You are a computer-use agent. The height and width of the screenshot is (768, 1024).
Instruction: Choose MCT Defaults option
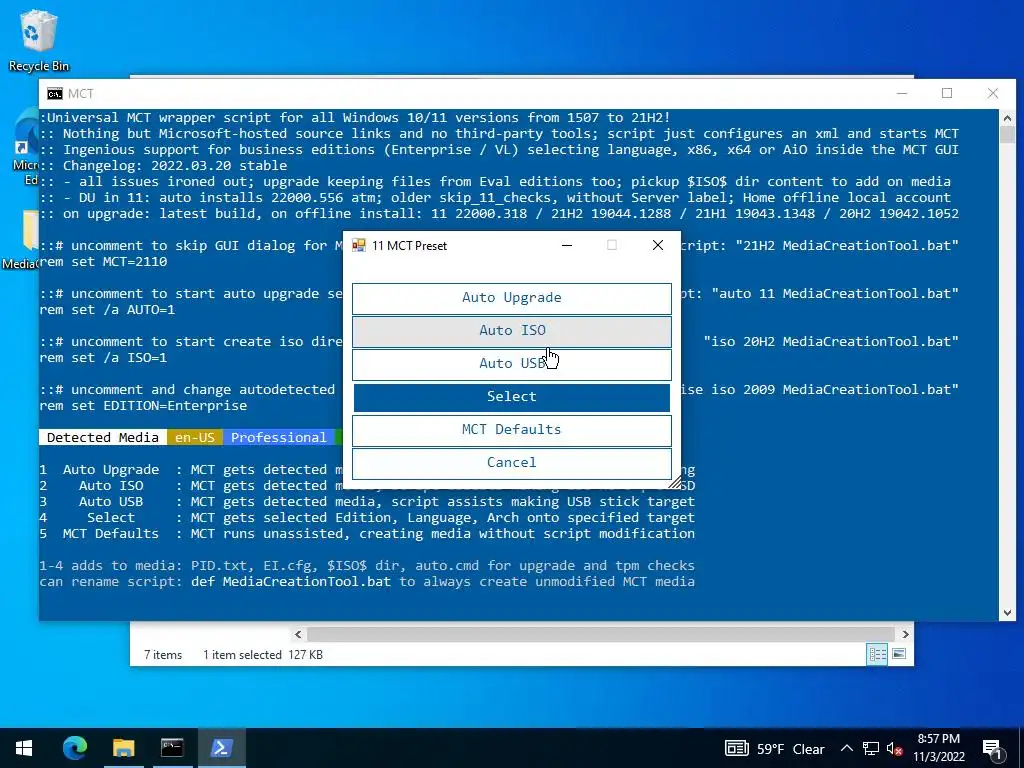point(511,430)
